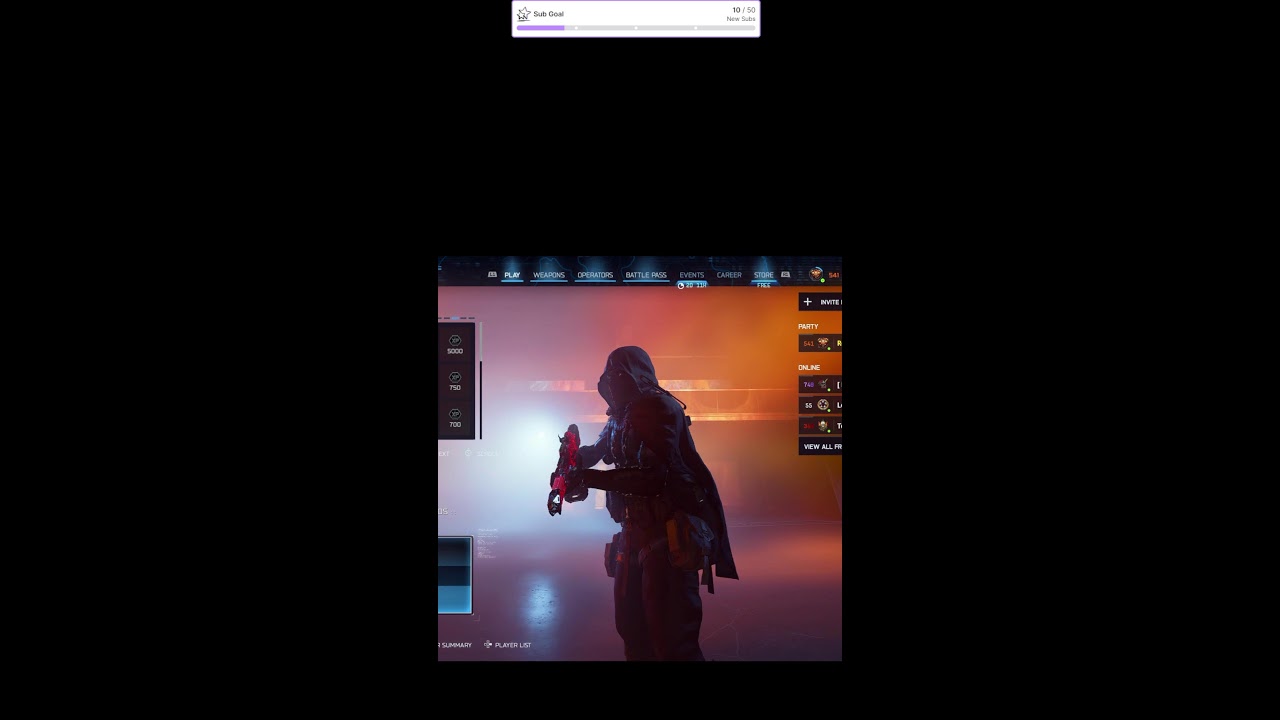This screenshot has height=720, width=1280.
Task: Click the ONLINE heading text
Action: coord(809,368)
